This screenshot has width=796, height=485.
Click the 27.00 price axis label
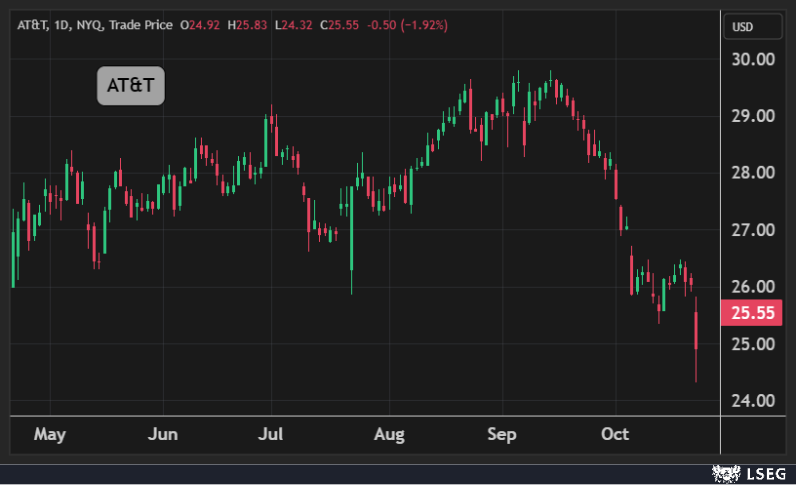coord(753,230)
